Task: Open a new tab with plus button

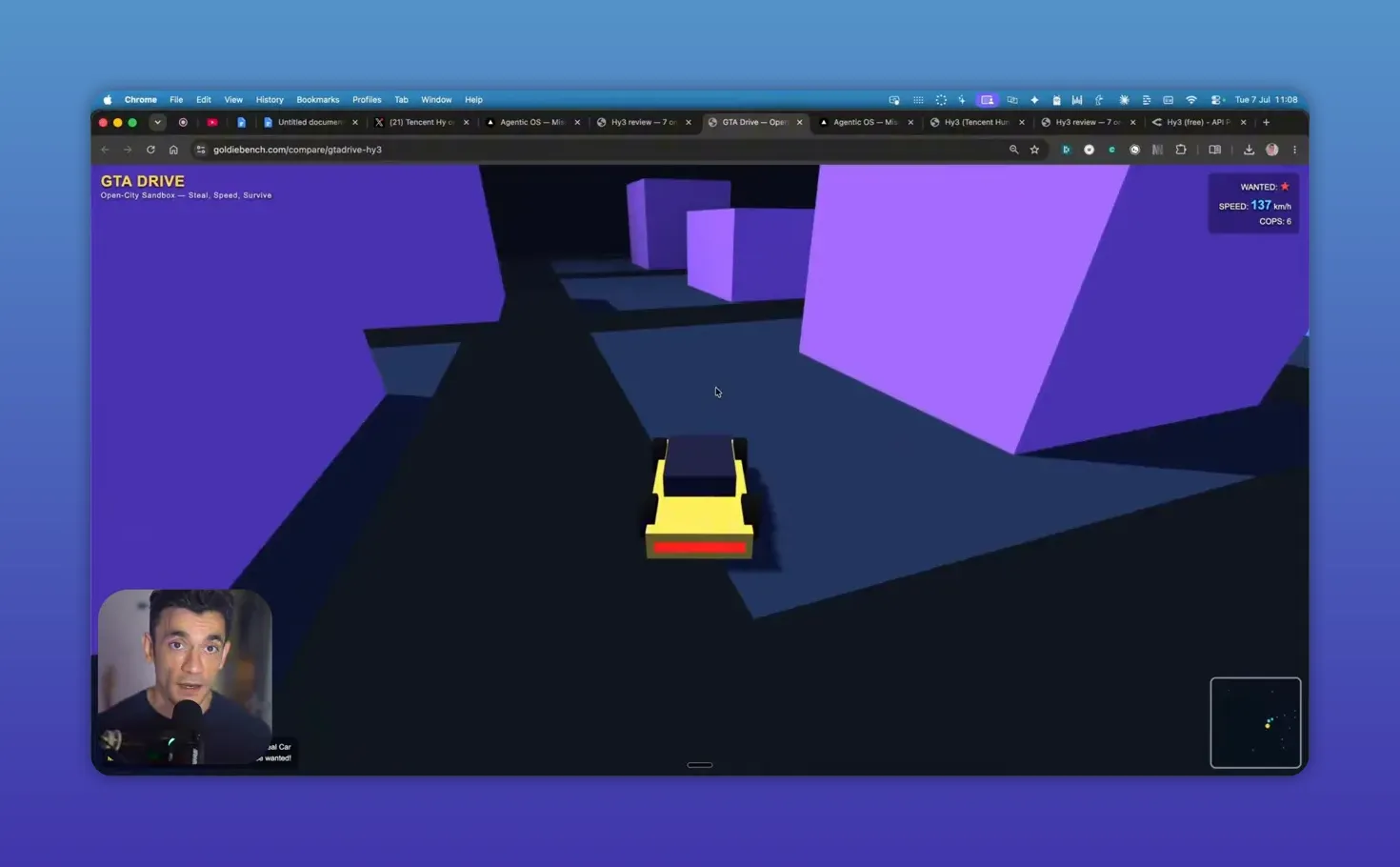Action: point(1266,122)
